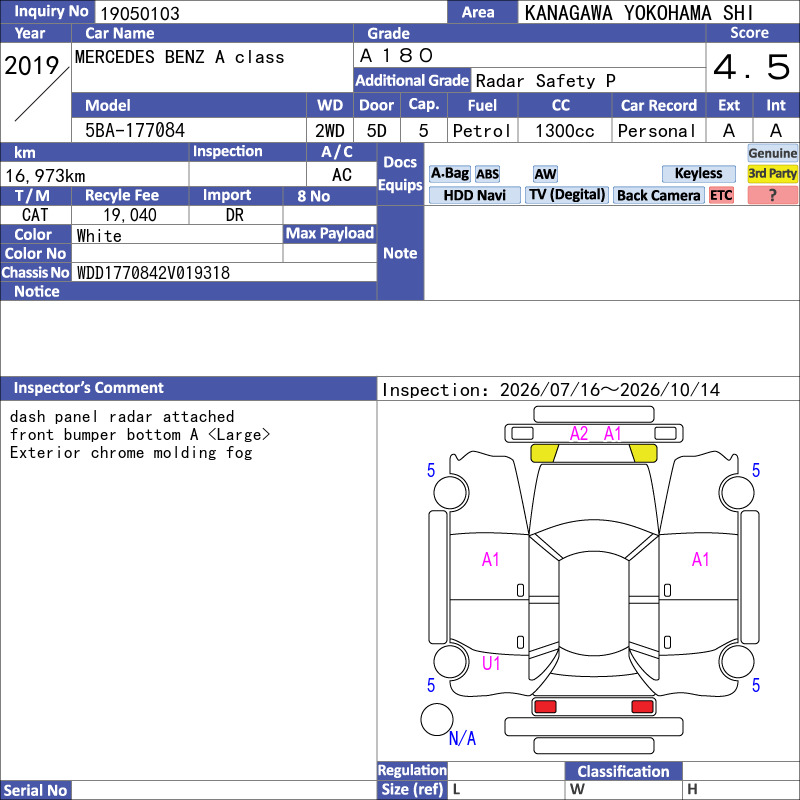Screen dimensions: 800x800
Task: Click the U1 mark on rear door
Action: coord(491,663)
